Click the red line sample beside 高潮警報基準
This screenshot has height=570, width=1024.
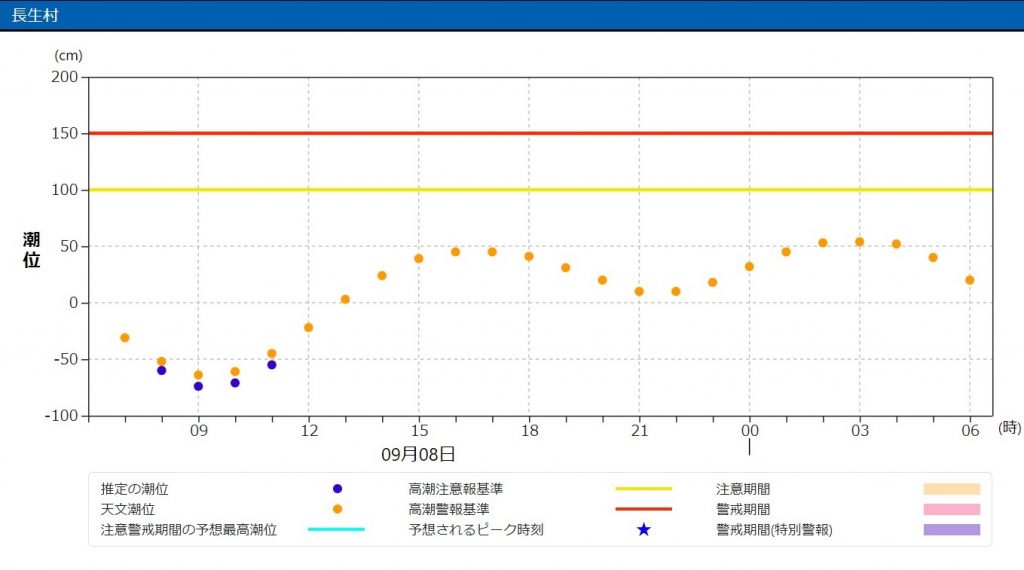tap(643, 509)
